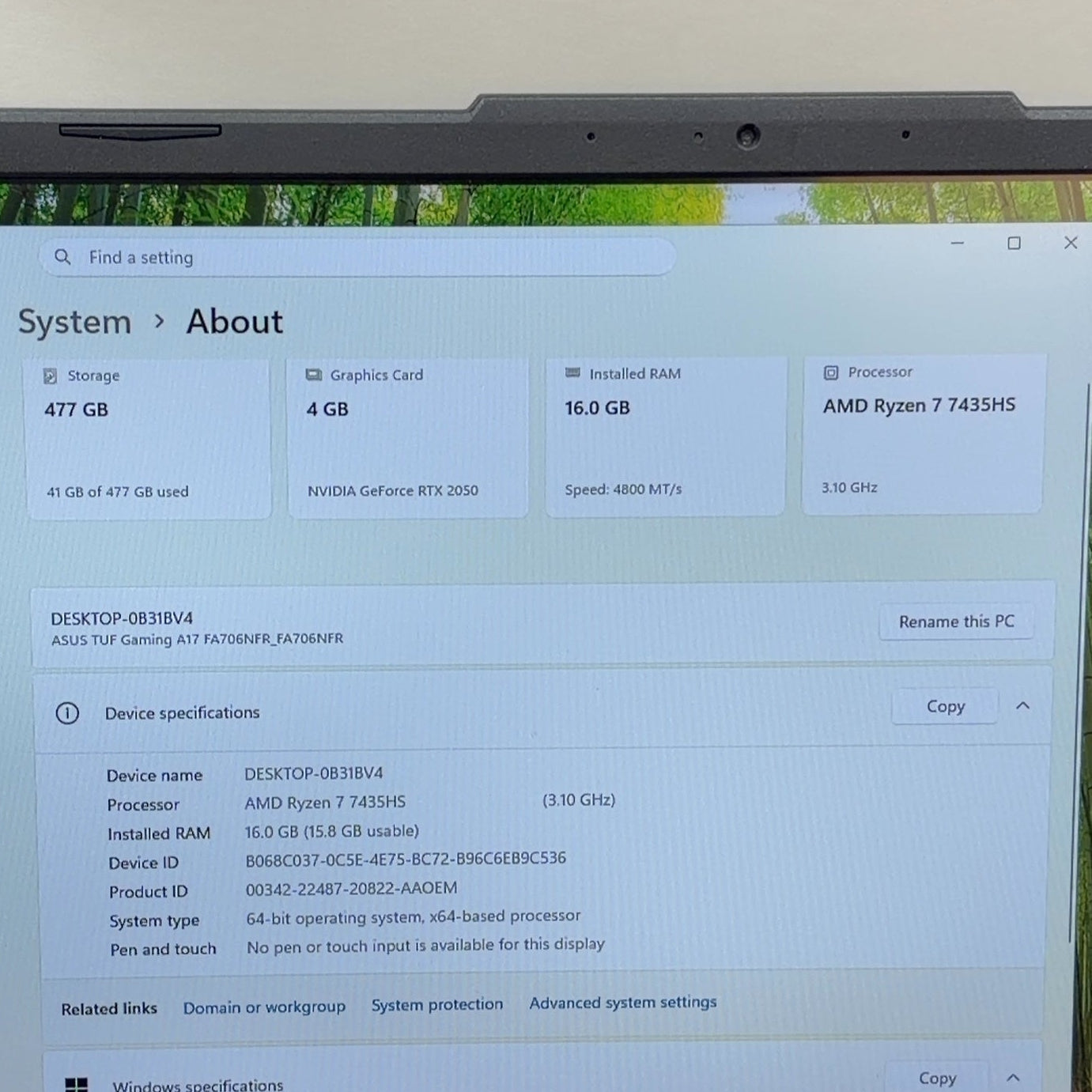Copy the device specifications
The height and width of the screenshot is (1092, 1092).
[945, 706]
